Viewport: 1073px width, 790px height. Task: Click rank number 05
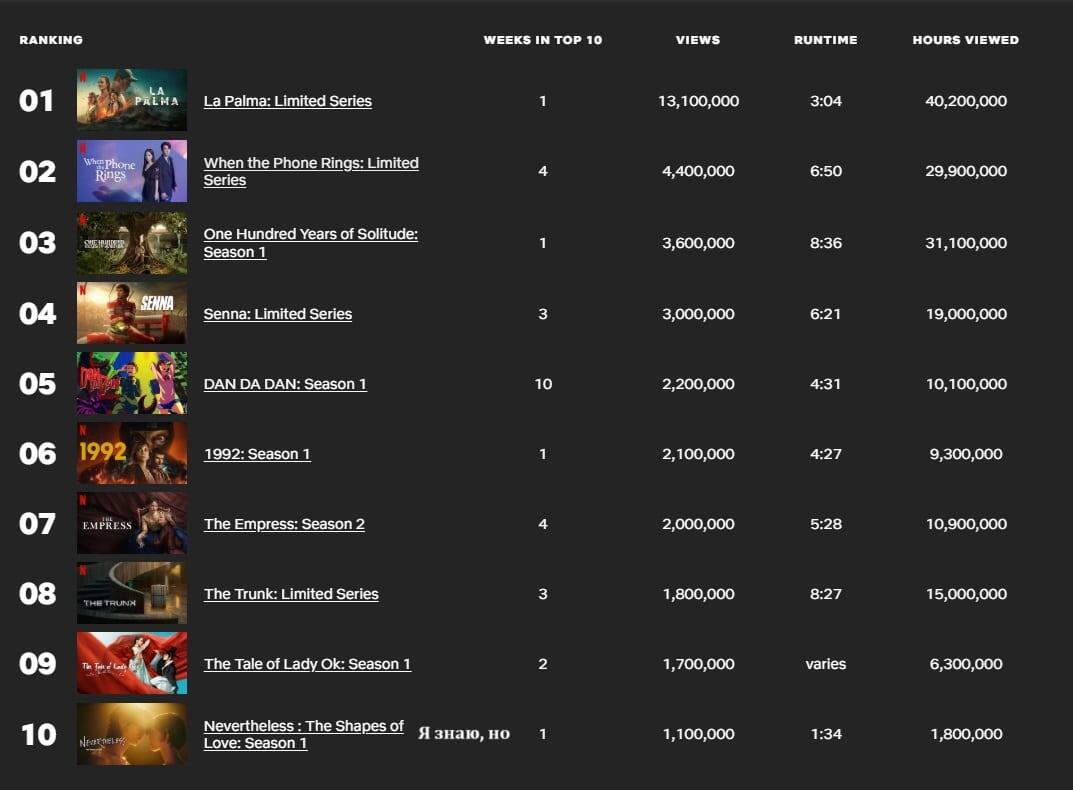click(38, 383)
